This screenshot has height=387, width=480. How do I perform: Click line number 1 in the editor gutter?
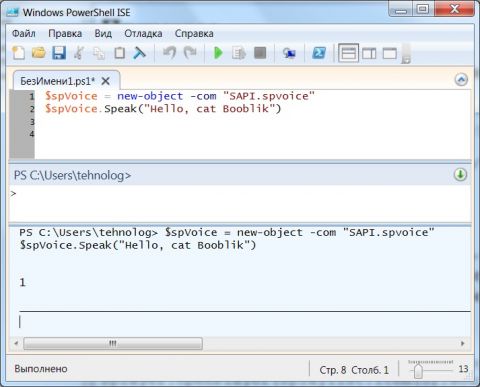[32, 97]
